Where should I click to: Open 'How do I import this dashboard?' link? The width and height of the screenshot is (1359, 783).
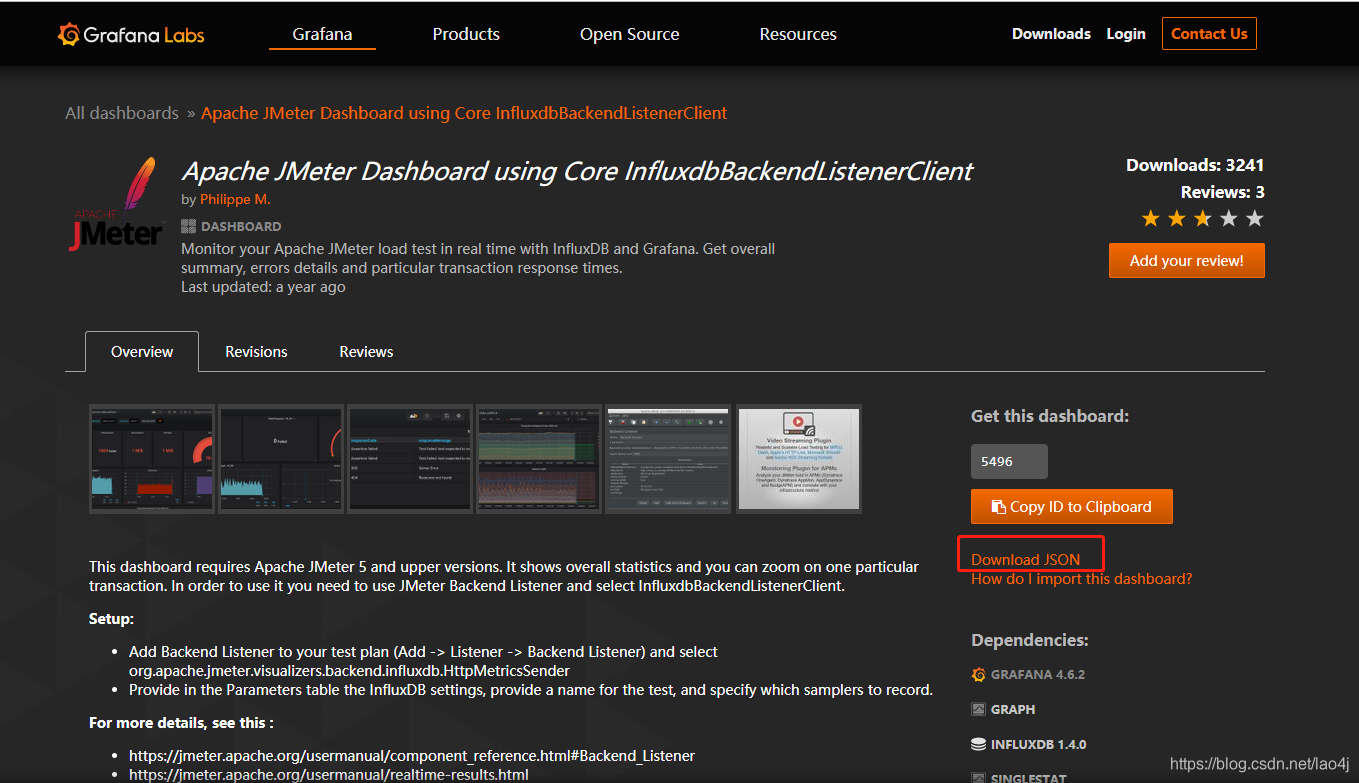pyautogui.click(x=1081, y=578)
